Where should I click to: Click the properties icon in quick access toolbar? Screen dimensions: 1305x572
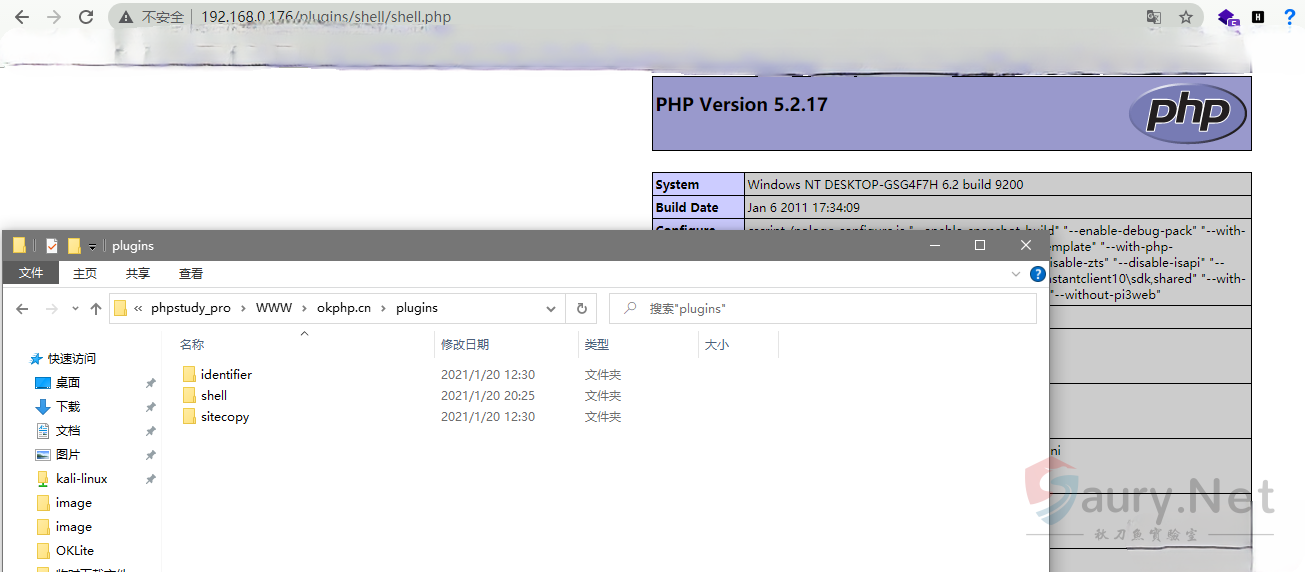click(x=52, y=246)
